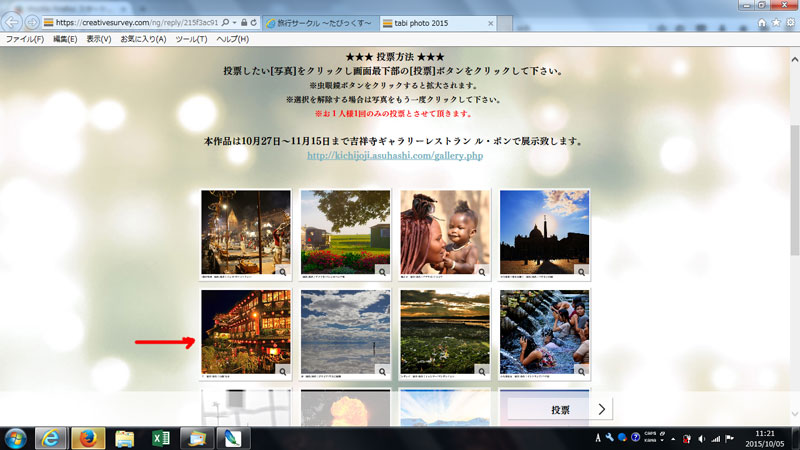Switch to the tabi photo 2015 tab
The image size is (800, 450).
coord(438,23)
